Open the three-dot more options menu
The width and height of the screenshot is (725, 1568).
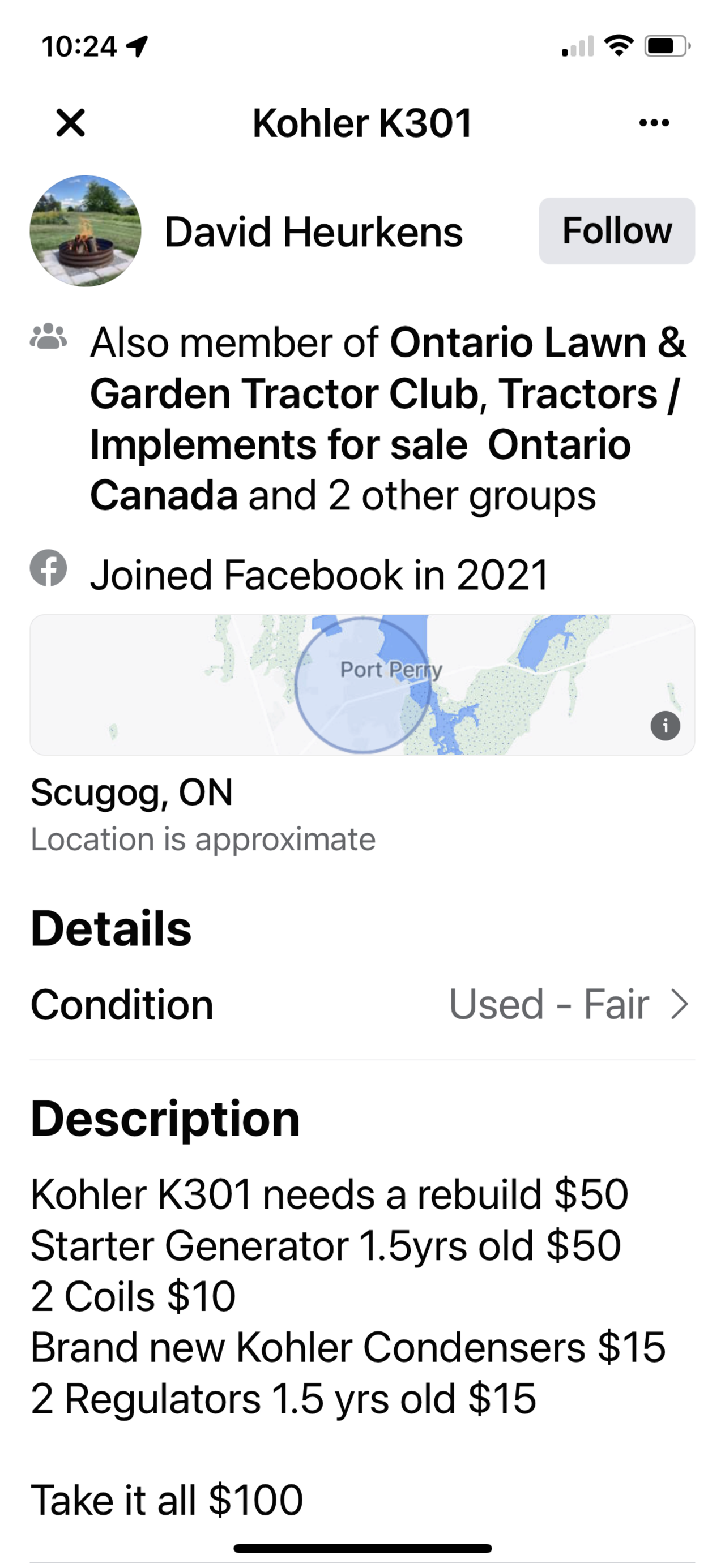pos(654,123)
